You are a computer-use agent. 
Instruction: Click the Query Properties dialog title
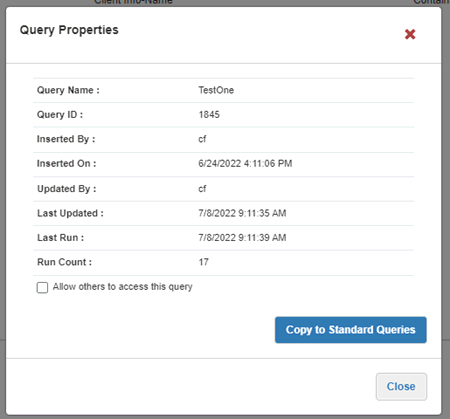click(x=69, y=30)
